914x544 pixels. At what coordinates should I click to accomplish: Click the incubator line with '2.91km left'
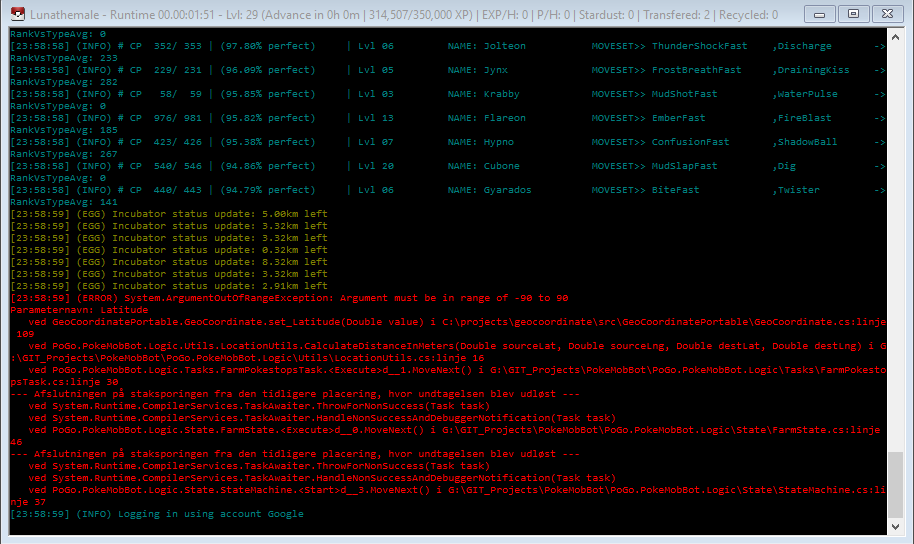(x=169, y=286)
